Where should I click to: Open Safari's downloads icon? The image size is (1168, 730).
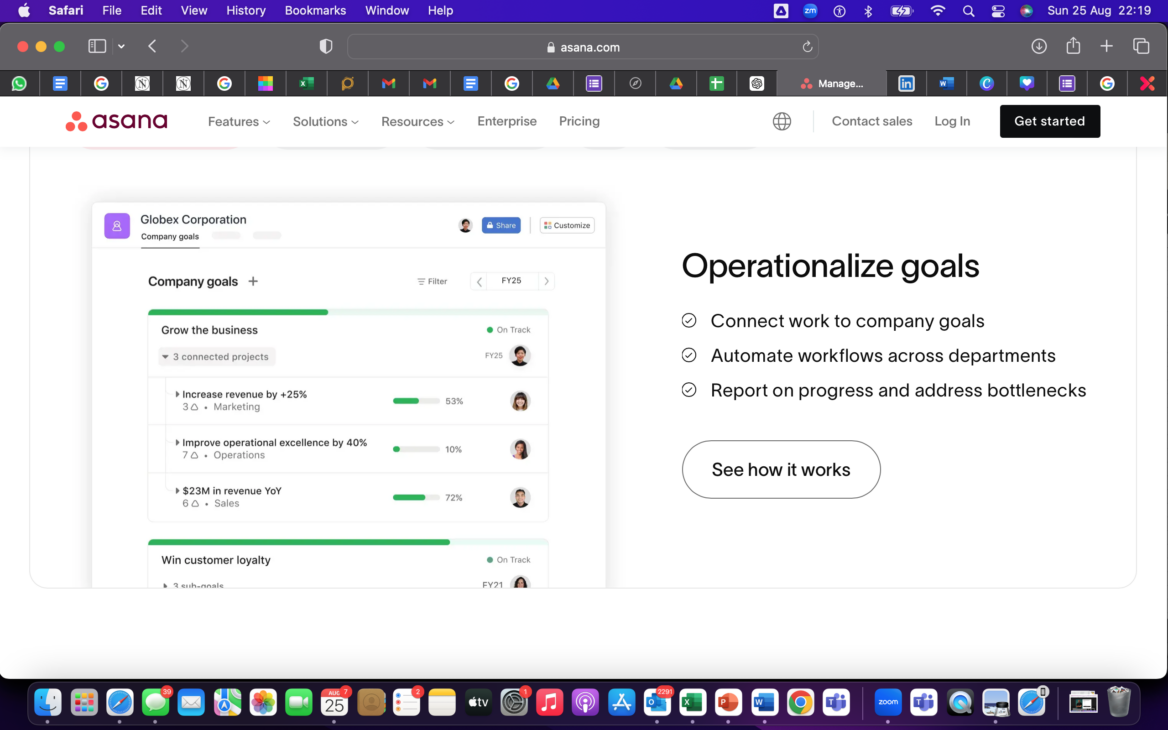click(x=1039, y=46)
